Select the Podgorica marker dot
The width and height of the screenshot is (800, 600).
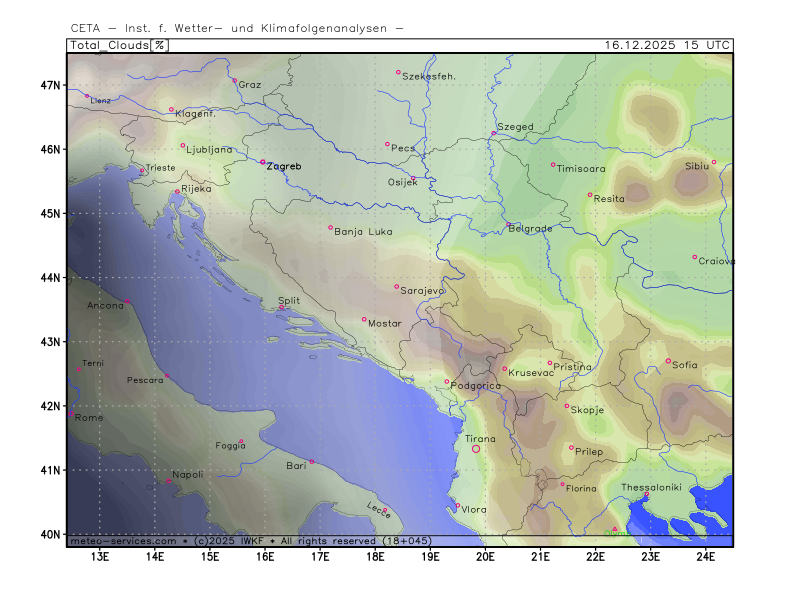(x=447, y=381)
